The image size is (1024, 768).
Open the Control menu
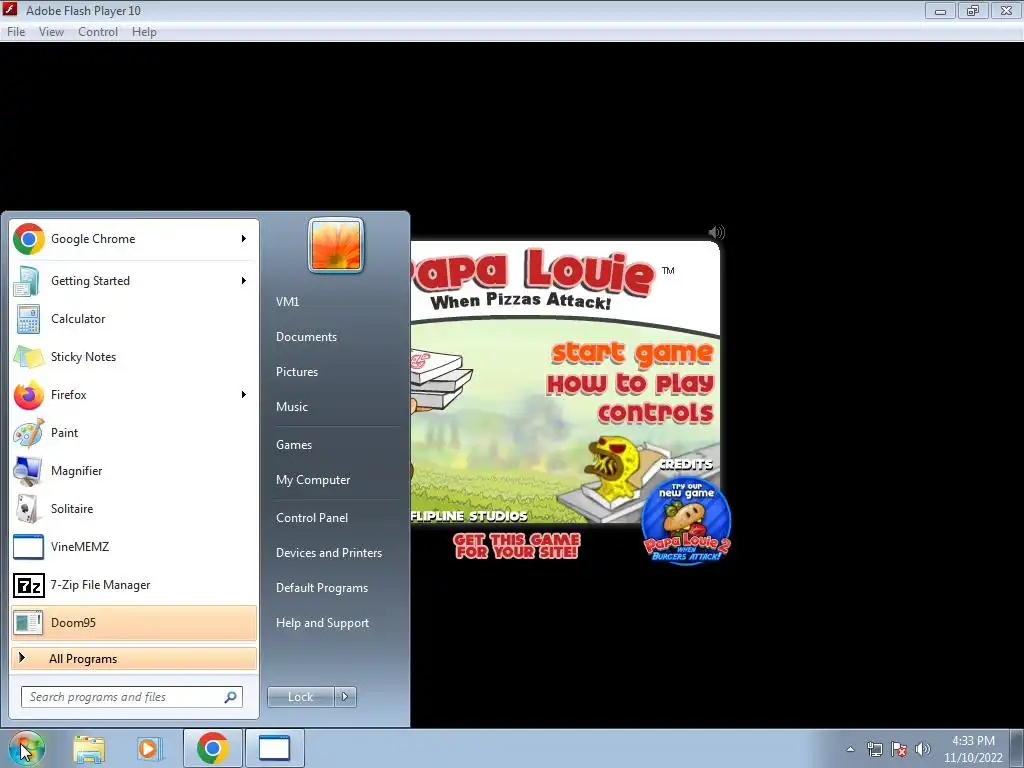click(98, 32)
